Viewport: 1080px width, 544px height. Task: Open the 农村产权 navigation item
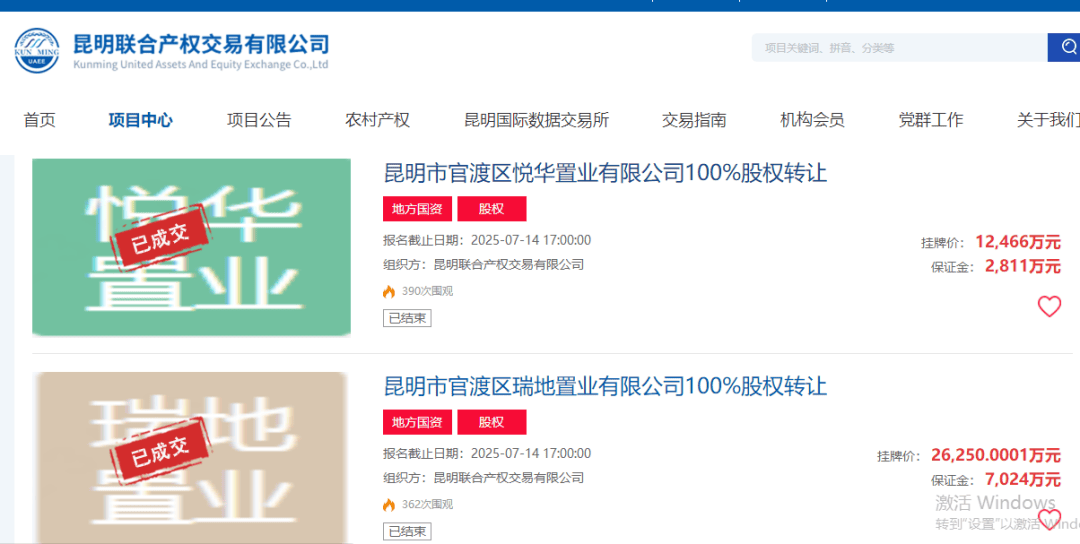(377, 120)
